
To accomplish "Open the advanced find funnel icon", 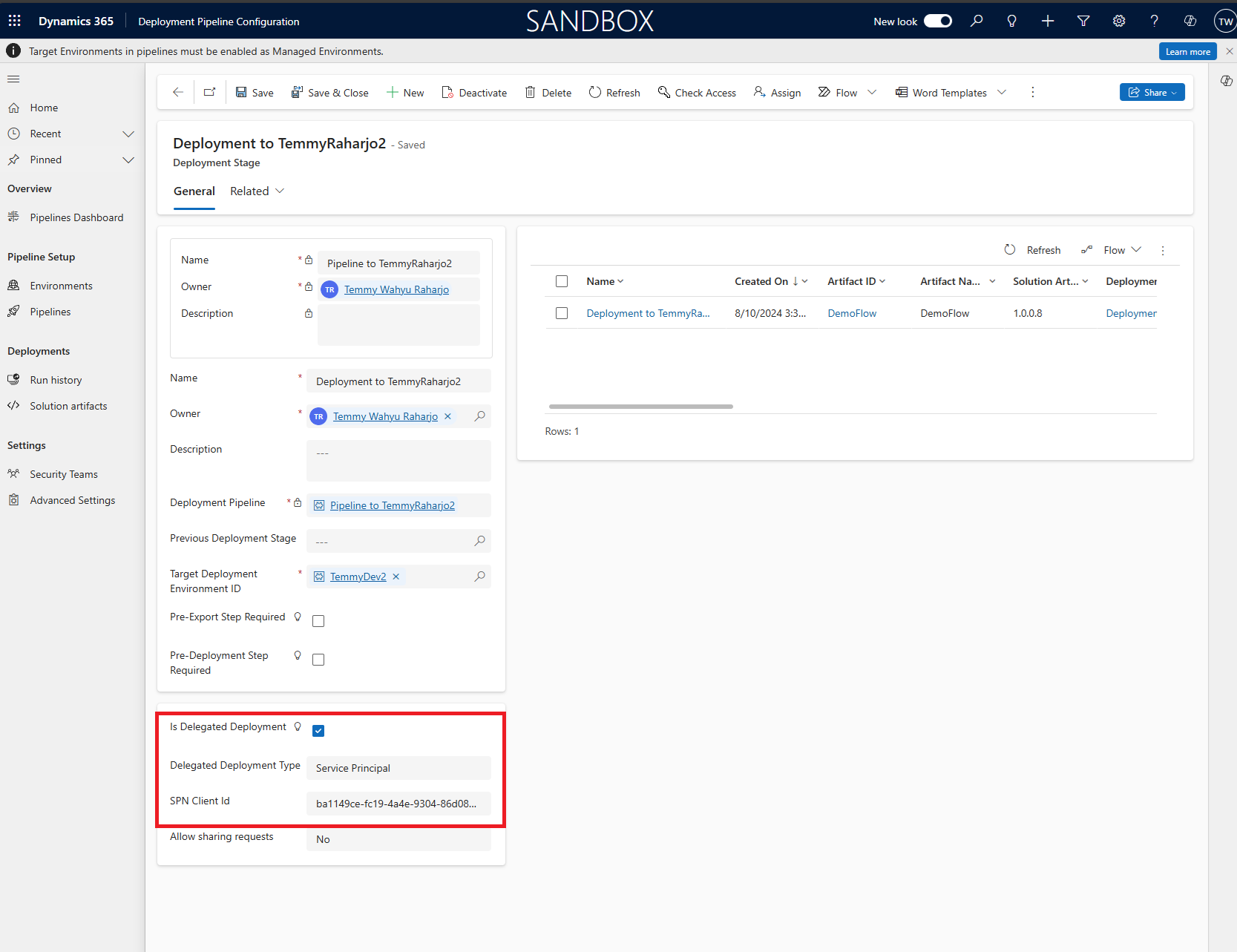I will (1083, 21).
